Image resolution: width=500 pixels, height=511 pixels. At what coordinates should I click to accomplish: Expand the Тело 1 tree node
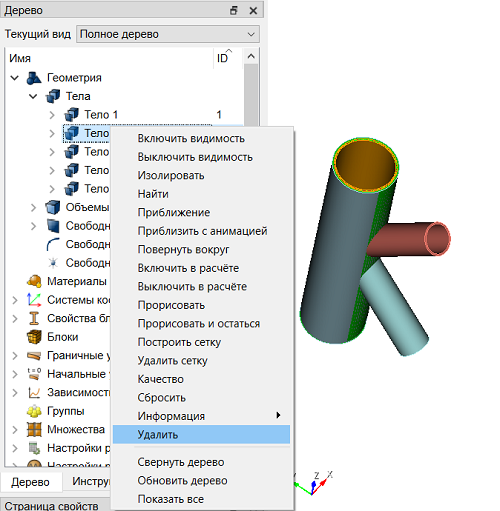[x=52, y=115]
